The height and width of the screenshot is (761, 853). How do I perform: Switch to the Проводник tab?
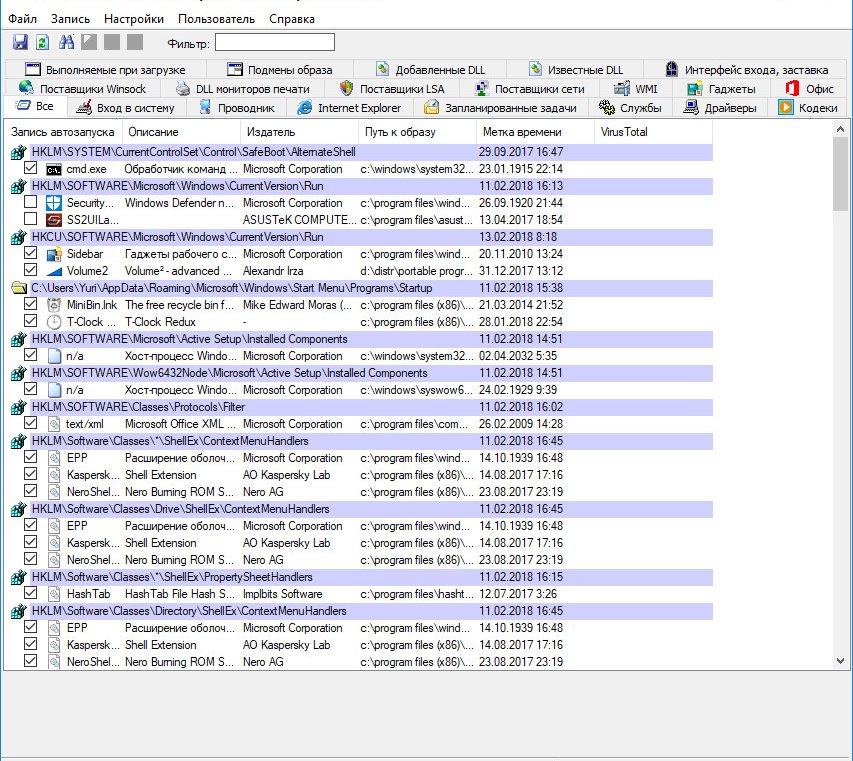click(237, 108)
